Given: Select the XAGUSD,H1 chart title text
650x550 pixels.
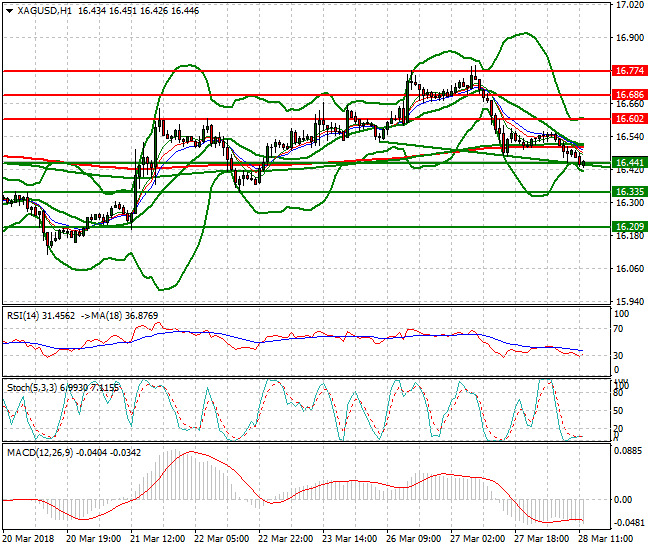Looking at the screenshot, I should pos(45,11).
